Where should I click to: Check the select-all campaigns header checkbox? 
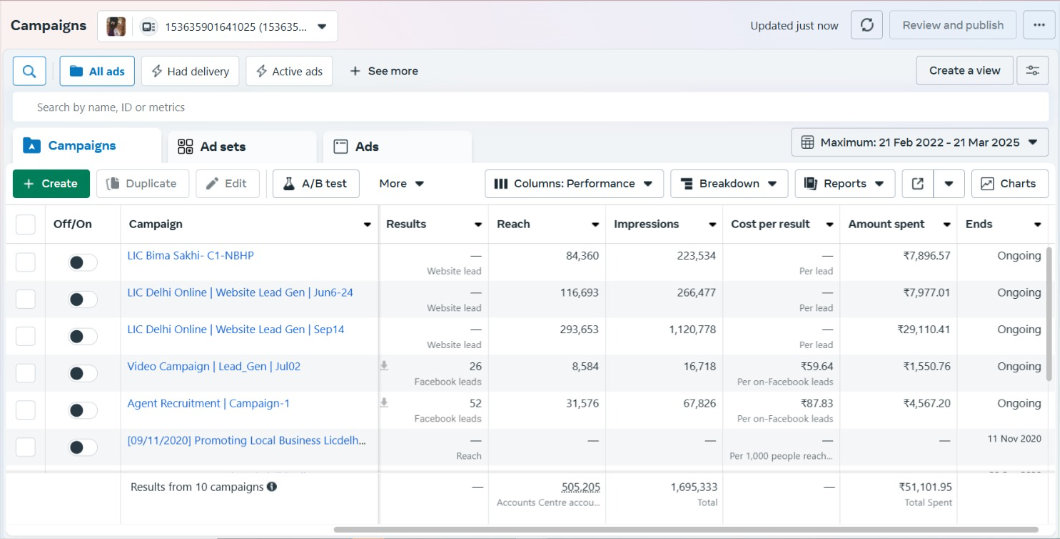pyautogui.click(x=26, y=224)
